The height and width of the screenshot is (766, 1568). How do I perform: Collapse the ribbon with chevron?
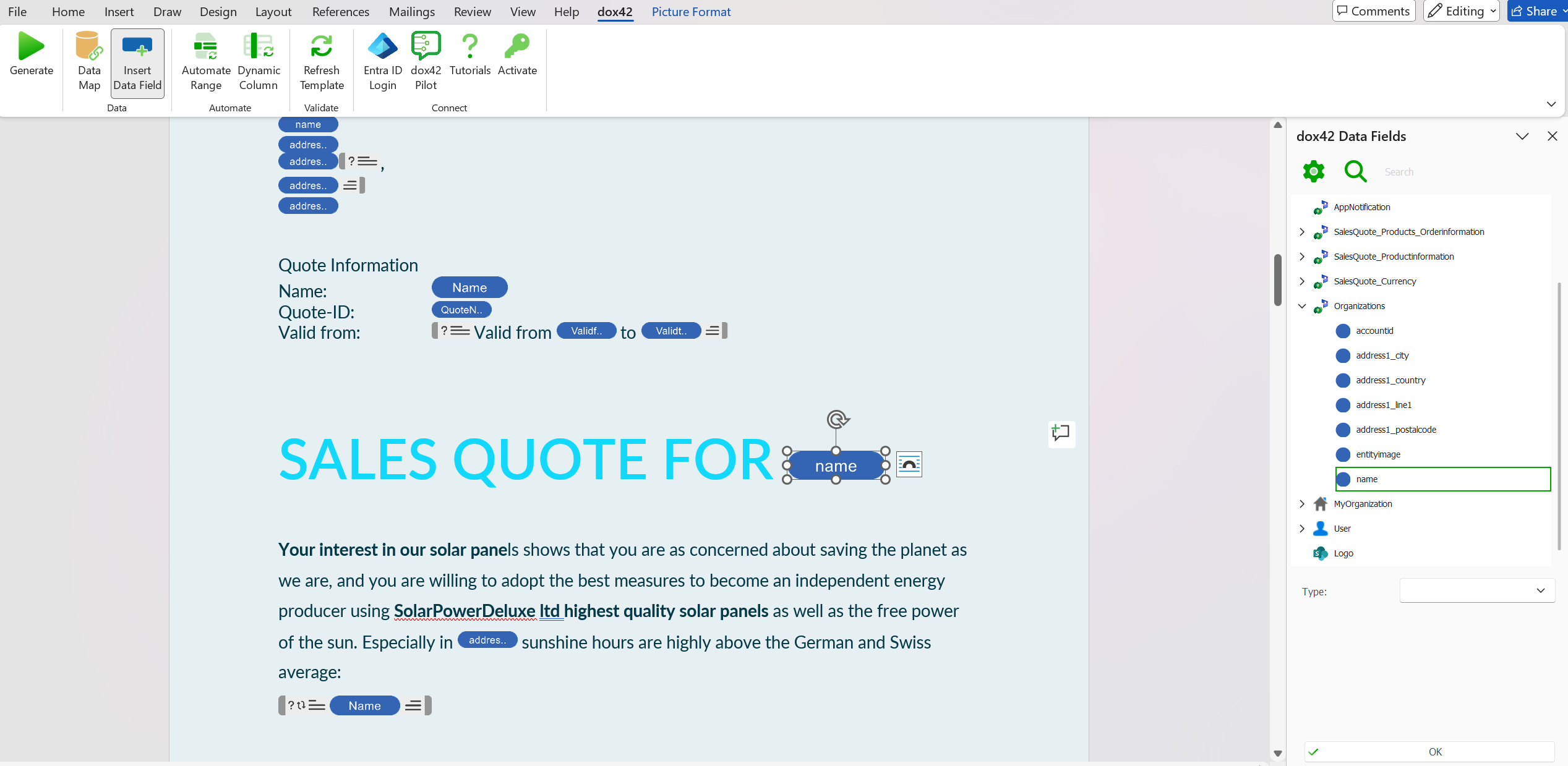coord(1551,104)
